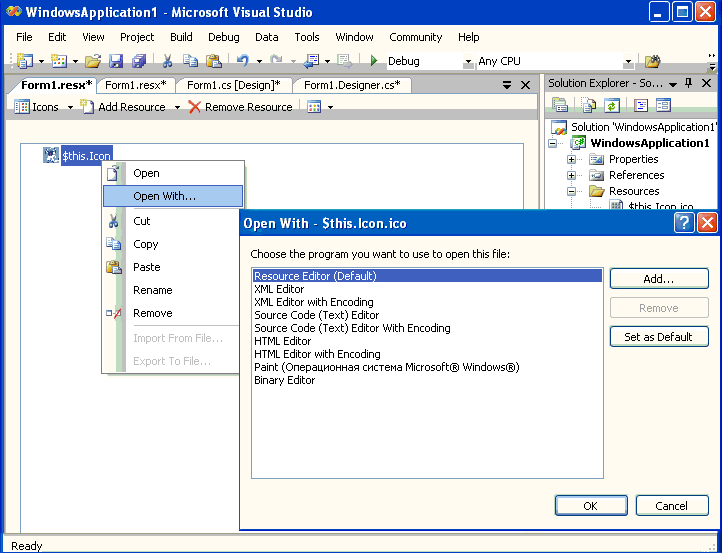Click the Save All toolbar icon
The height and width of the screenshot is (553, 722).
coord(139,61)
